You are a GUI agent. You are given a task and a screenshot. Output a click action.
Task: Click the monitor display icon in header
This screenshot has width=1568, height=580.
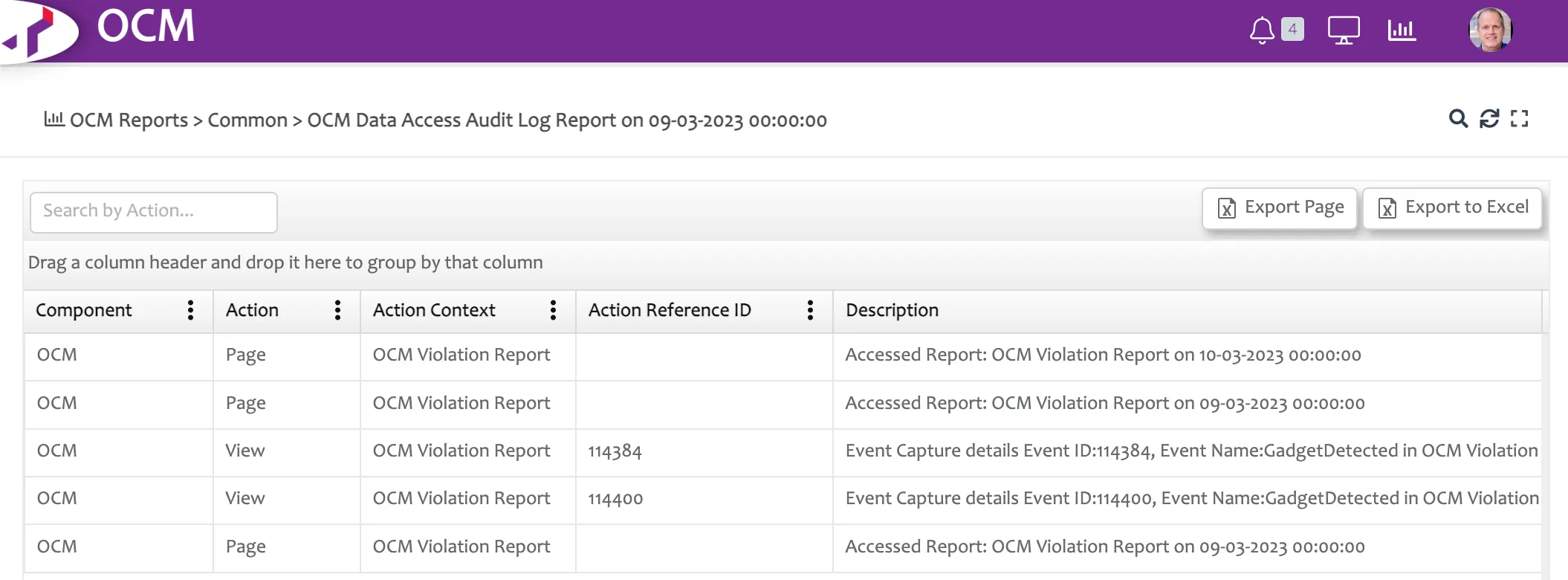pos(1344,30)
